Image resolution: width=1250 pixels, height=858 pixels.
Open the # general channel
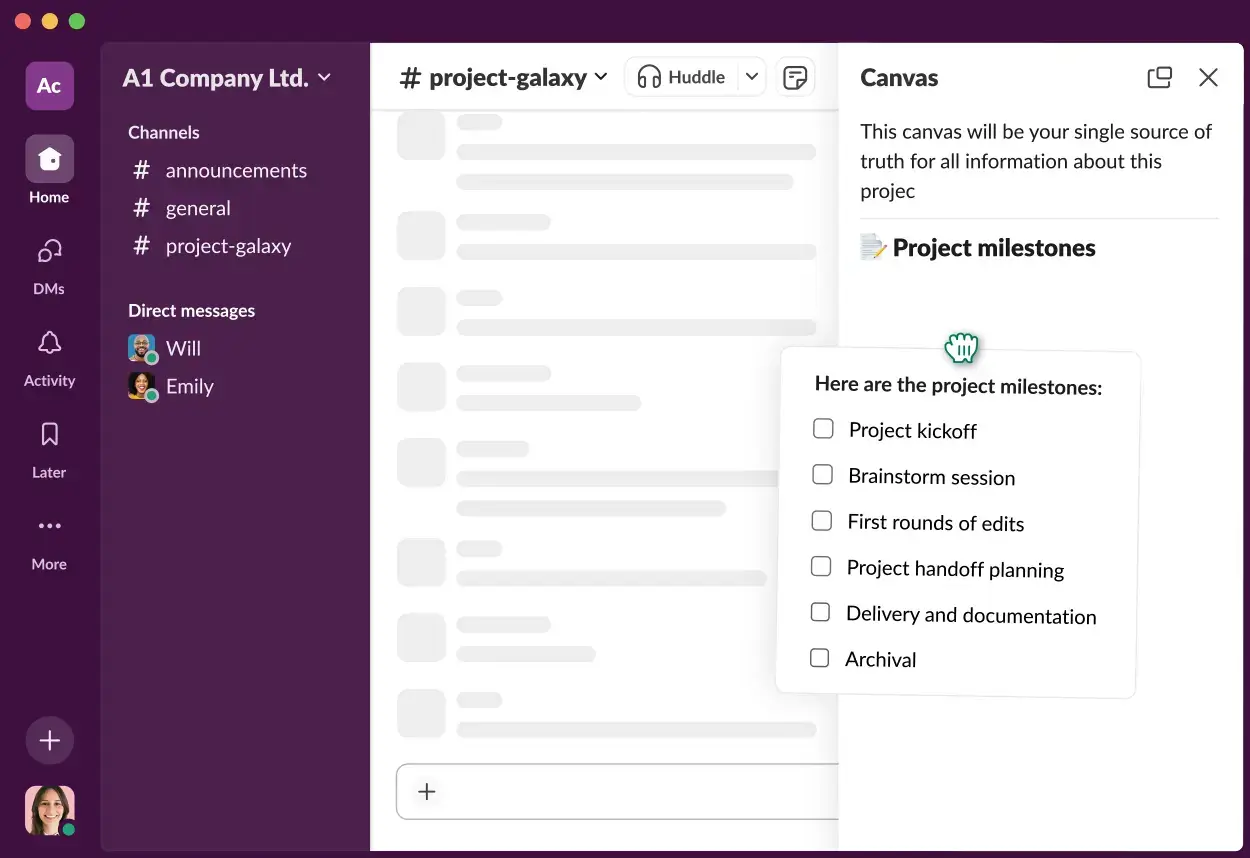click(x=183, y=209)
